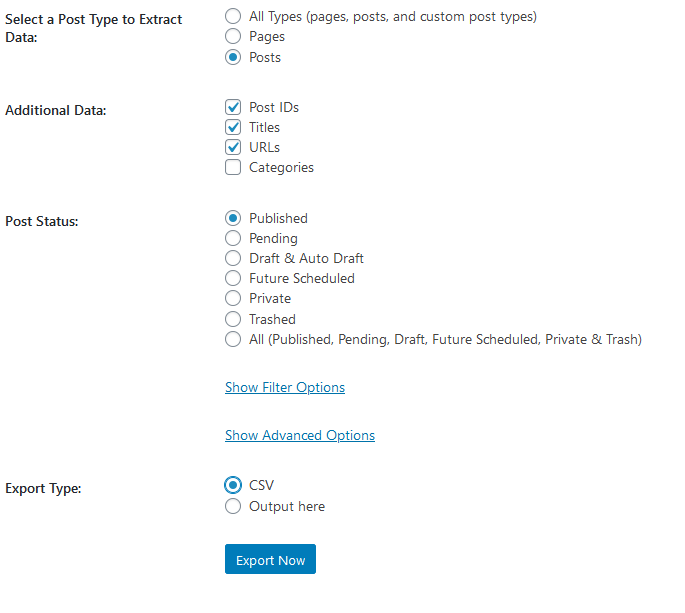Image resolution: width=685 pixels, height=613 pixels.
Task: Expand Show Filter Options
Action: click(285, 387)
